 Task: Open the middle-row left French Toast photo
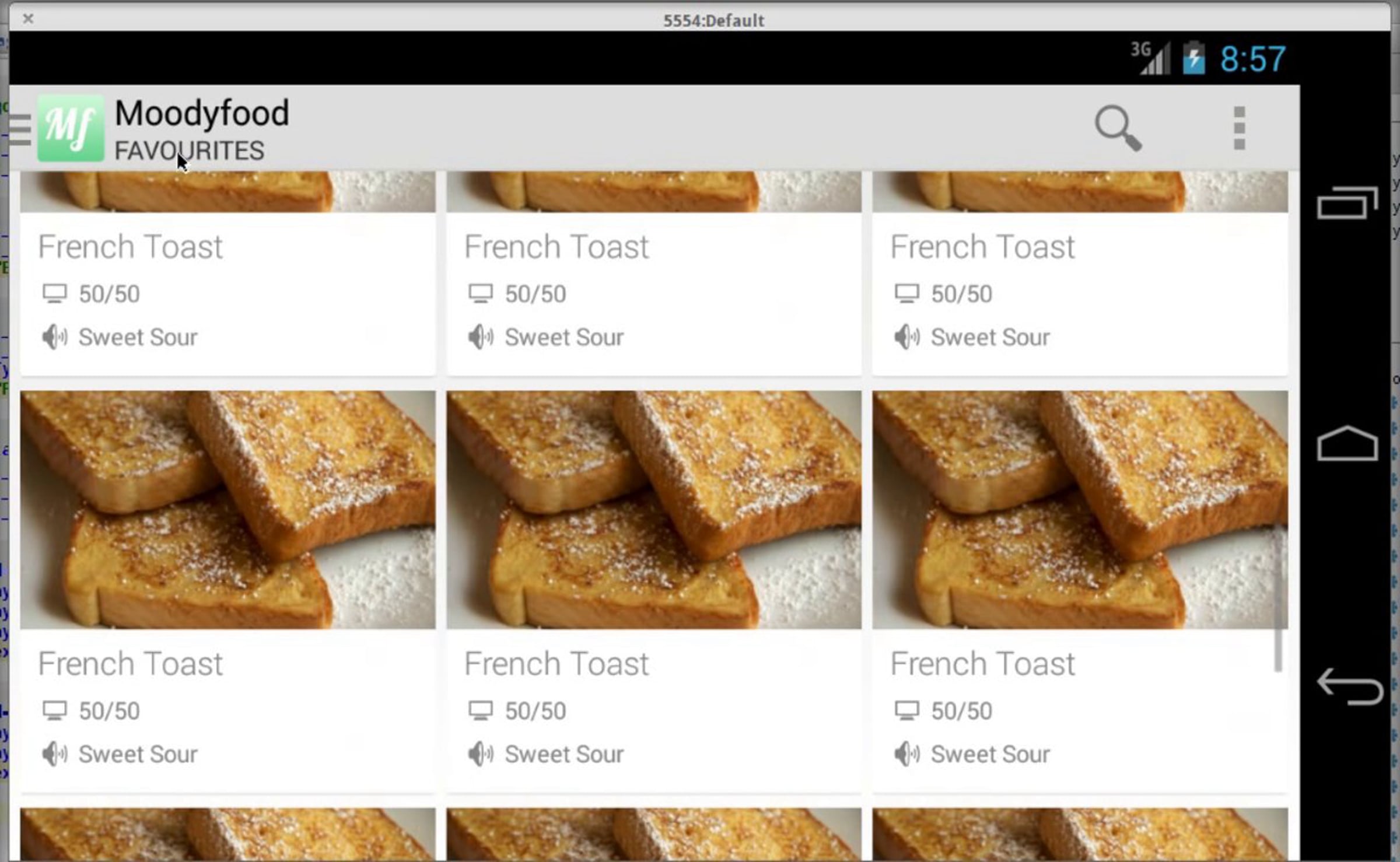[x=228, y=509]
